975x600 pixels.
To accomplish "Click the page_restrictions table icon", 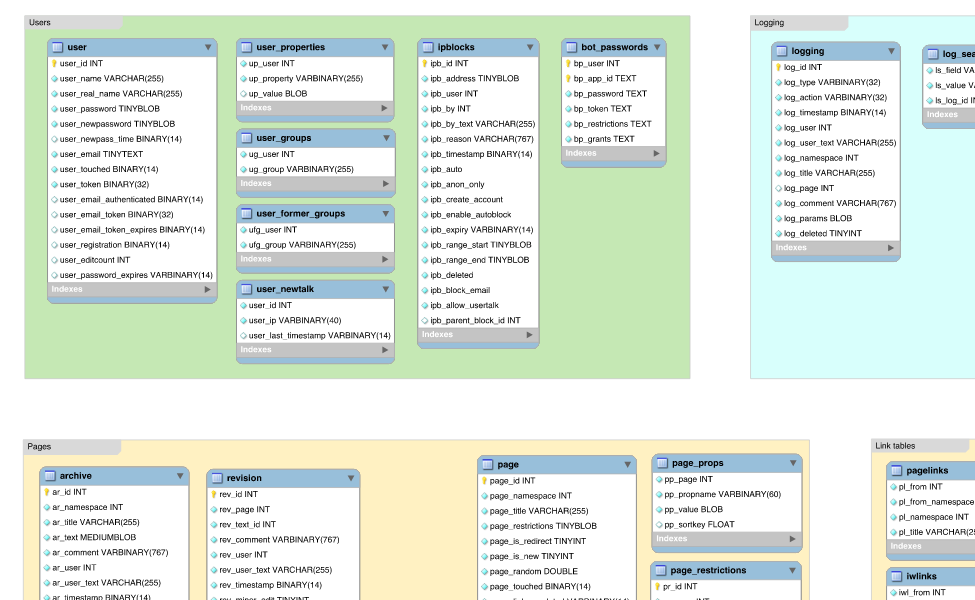I will pos(661,570).
